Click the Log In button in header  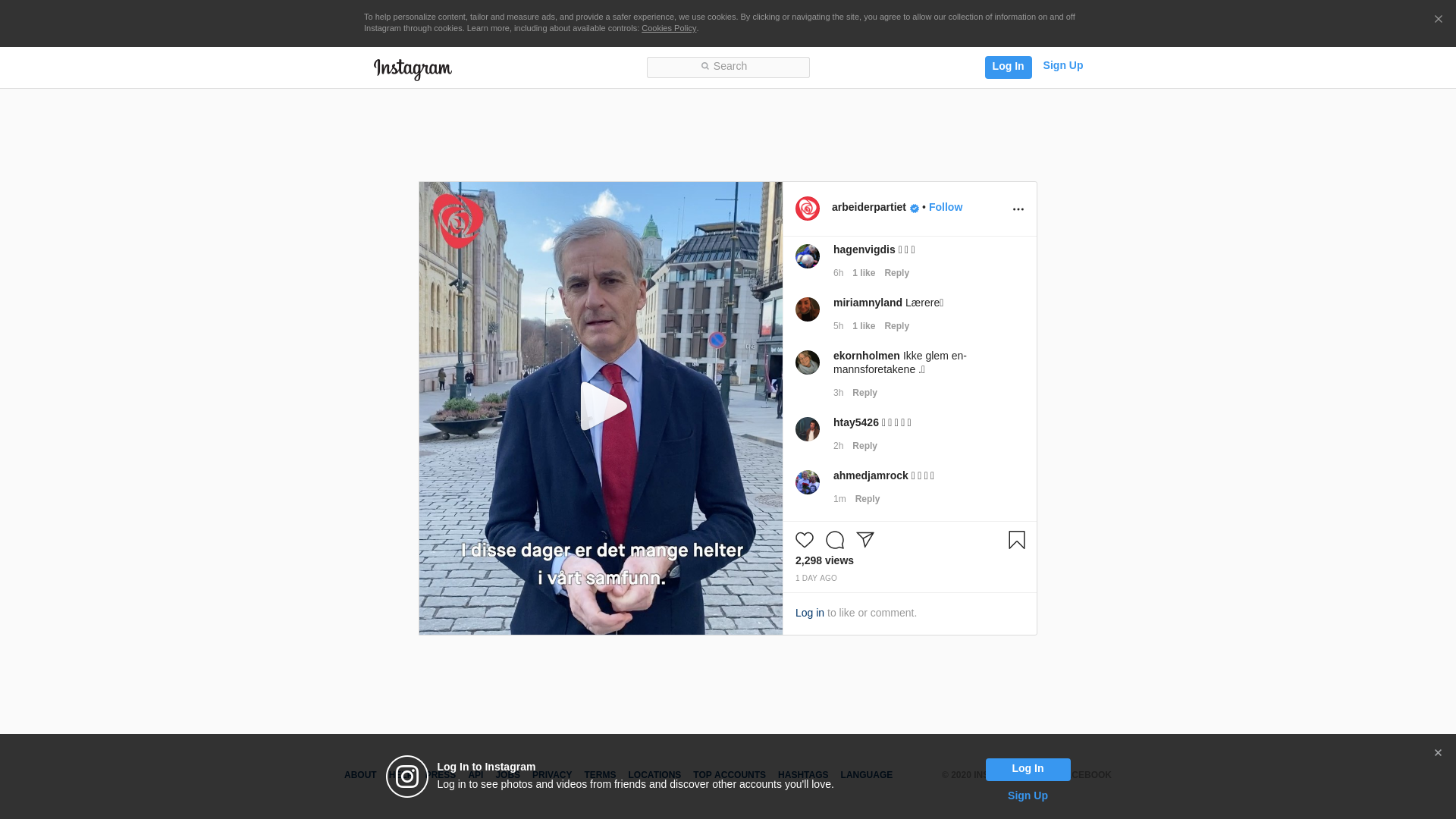tap(1008, 67)
